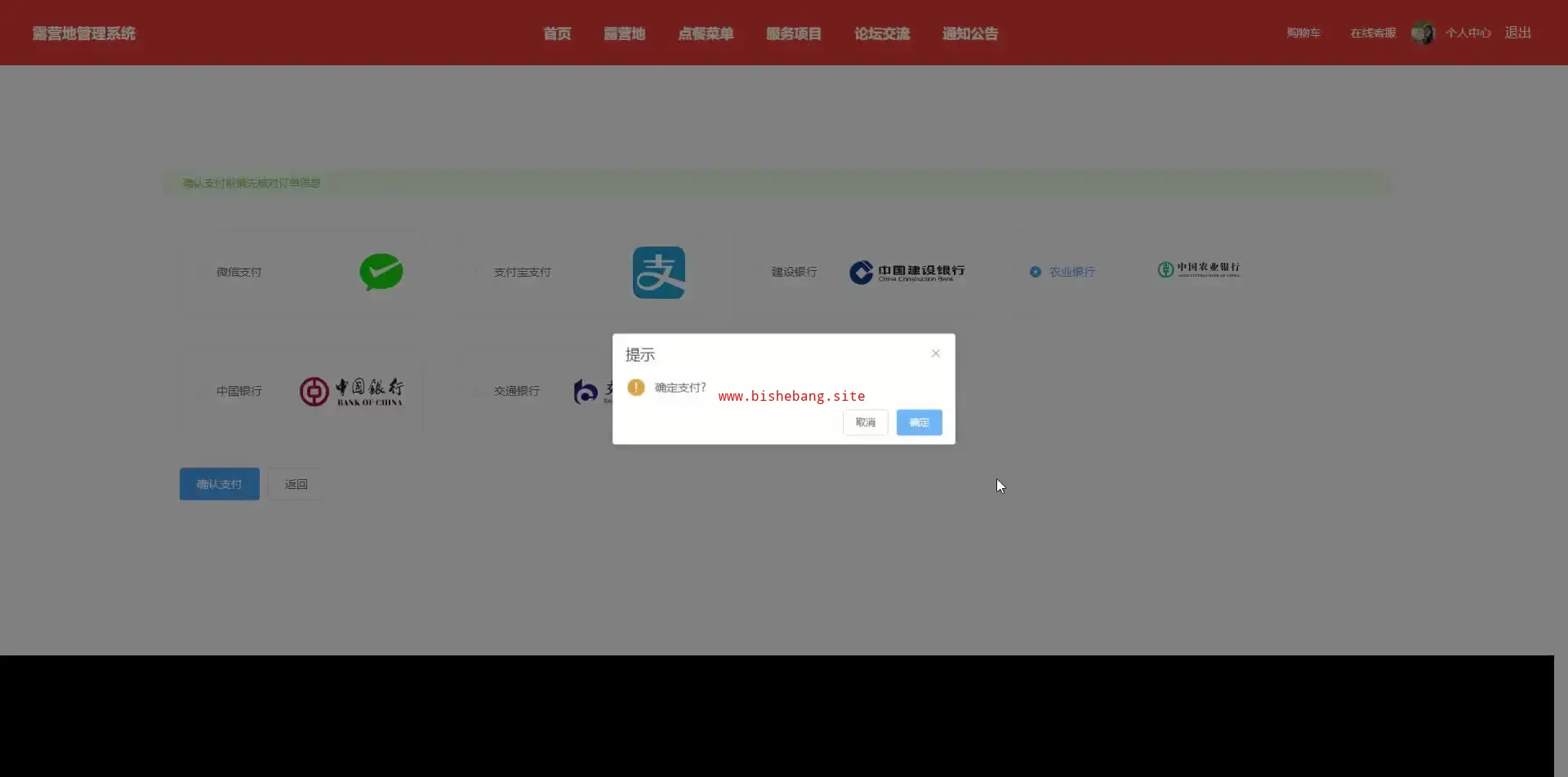Click the 确定支付? message text
The image size is (1568, 777).
click(x=680, y=388)
